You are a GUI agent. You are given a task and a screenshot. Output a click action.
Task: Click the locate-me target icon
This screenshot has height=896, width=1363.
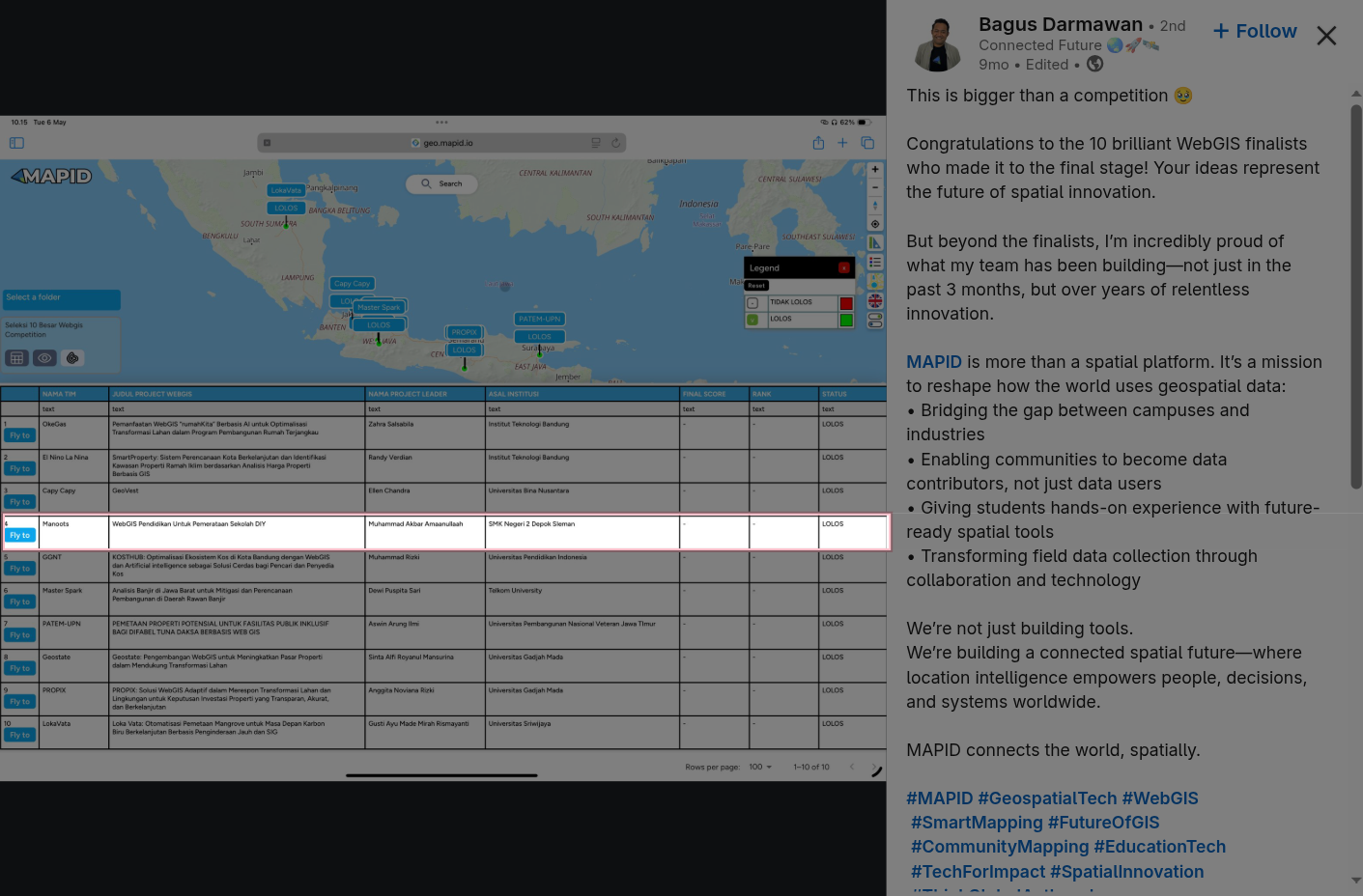(875, 224)
